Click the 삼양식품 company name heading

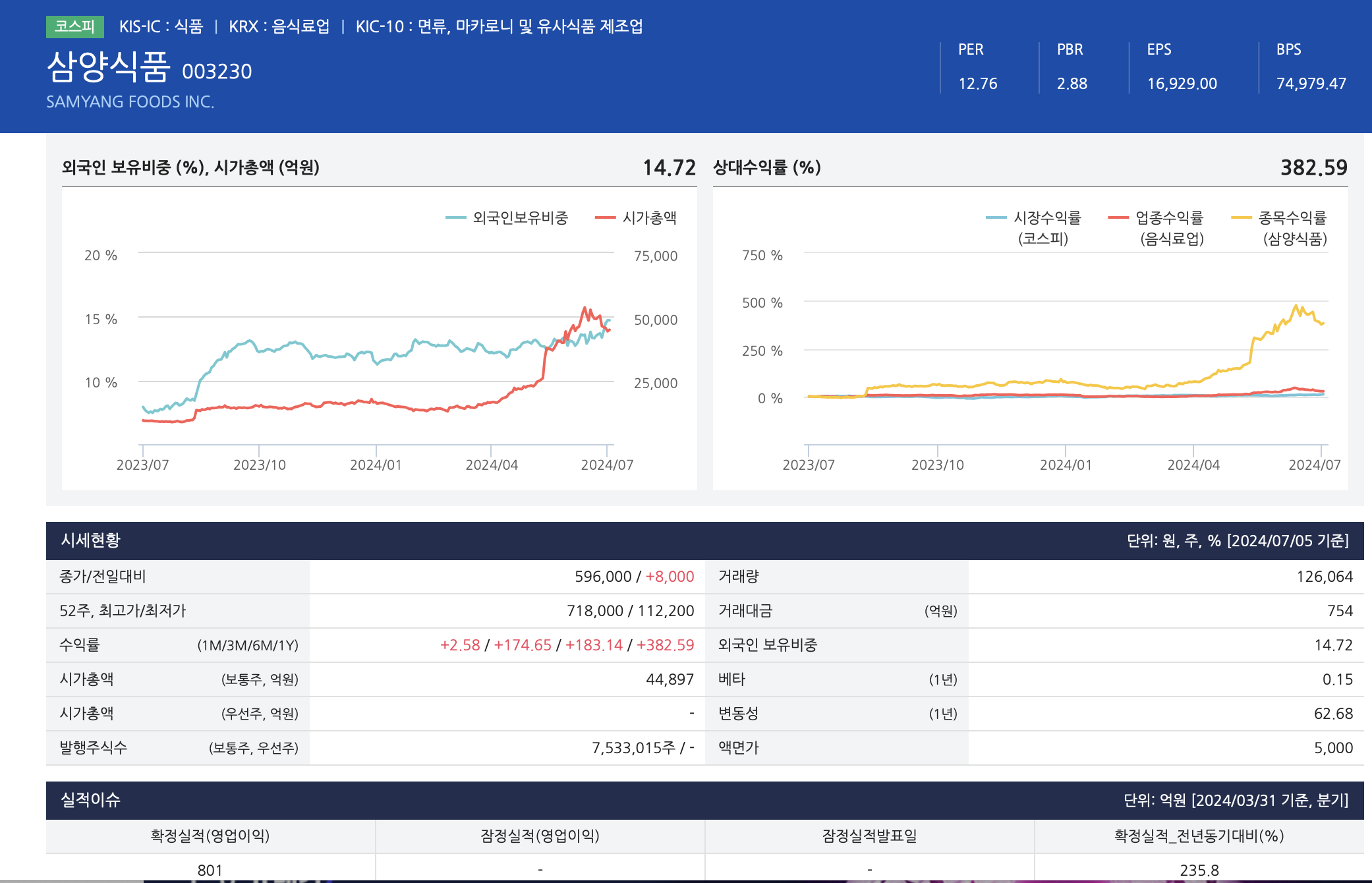(x=109, y=67)
